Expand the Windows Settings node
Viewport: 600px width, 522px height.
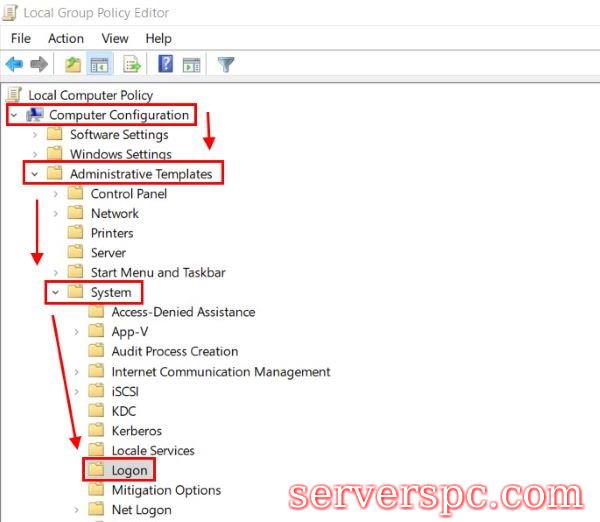35,155
